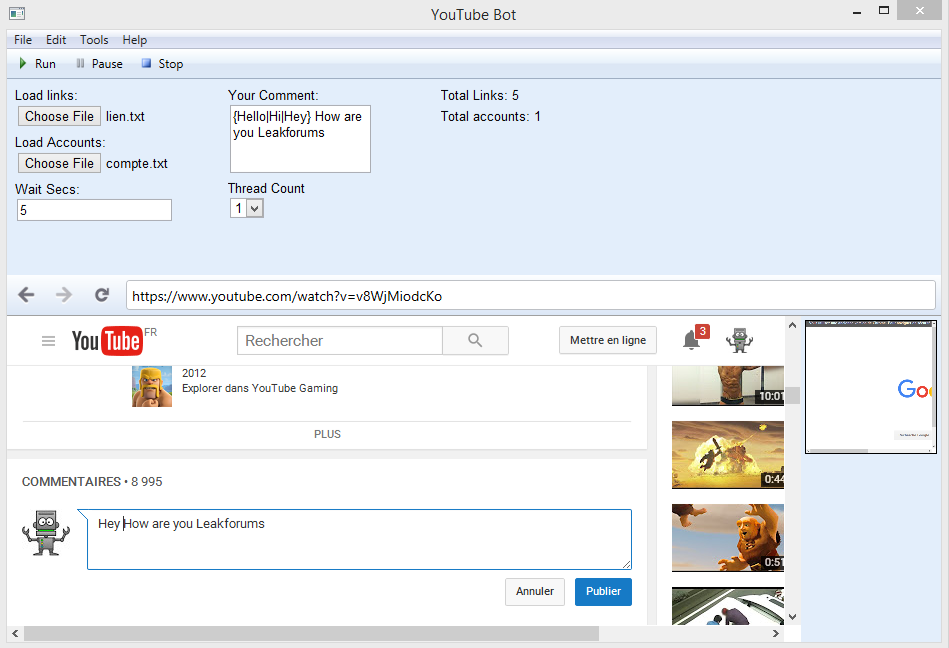Click the Clash of Clans barbarian game icon
This screenshot has width=949, height=648.
pos(152,387)
